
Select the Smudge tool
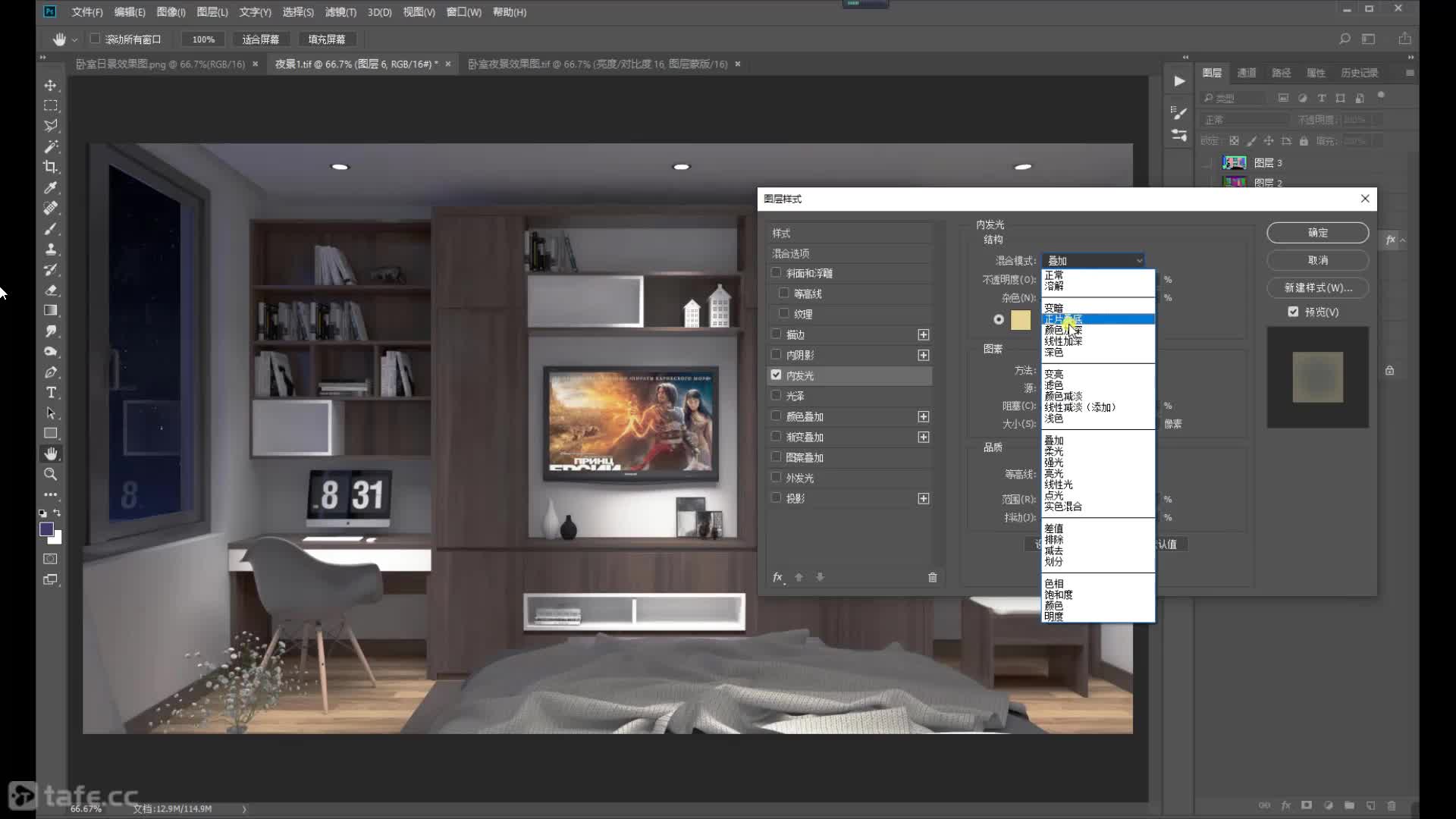(51, 331)
